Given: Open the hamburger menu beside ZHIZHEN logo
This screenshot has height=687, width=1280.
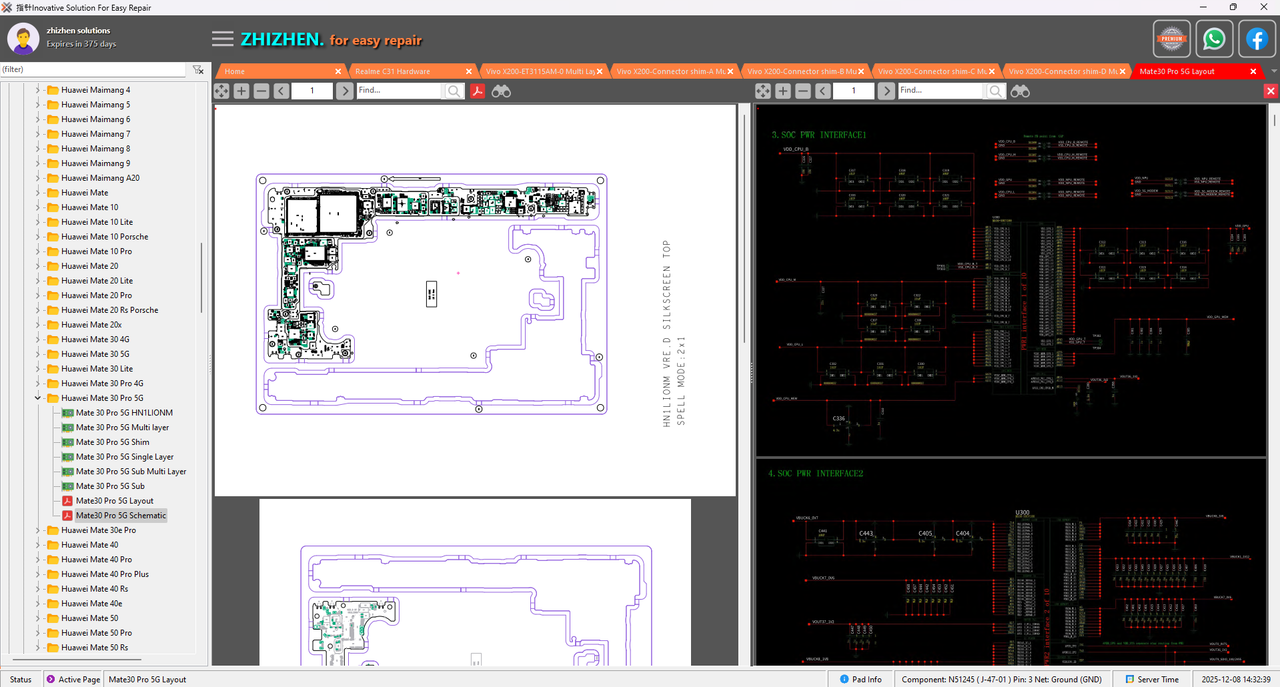Looking at the screenshot, I should click(x=223, y=39).
